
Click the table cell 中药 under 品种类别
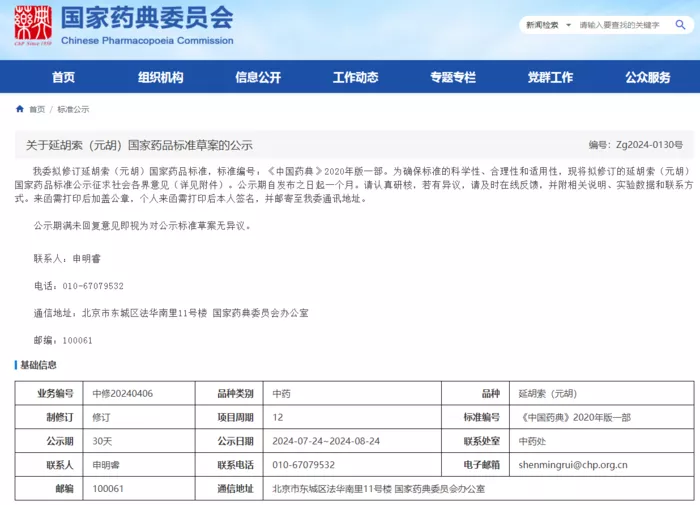(352, 393)
